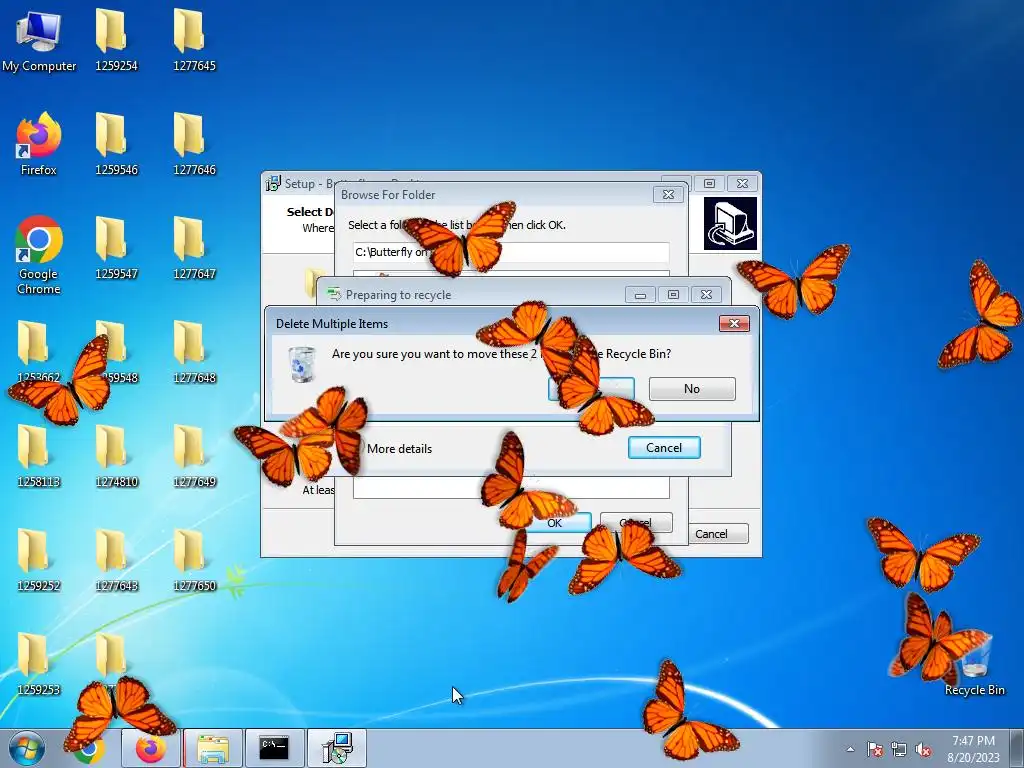Select folder 1259254 on desktop
This screenshot has width=1024, height=768.
click(116, 40)
